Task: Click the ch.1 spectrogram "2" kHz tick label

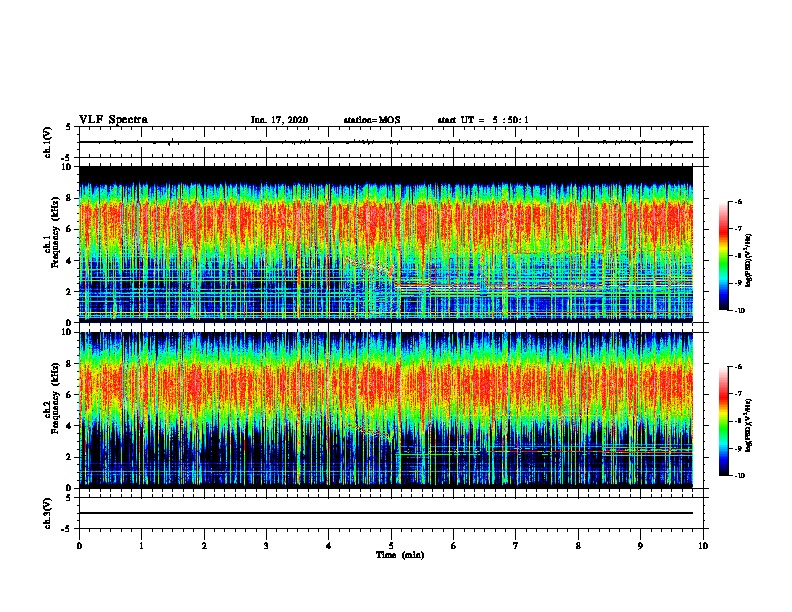Action: (x=70, y=291)
